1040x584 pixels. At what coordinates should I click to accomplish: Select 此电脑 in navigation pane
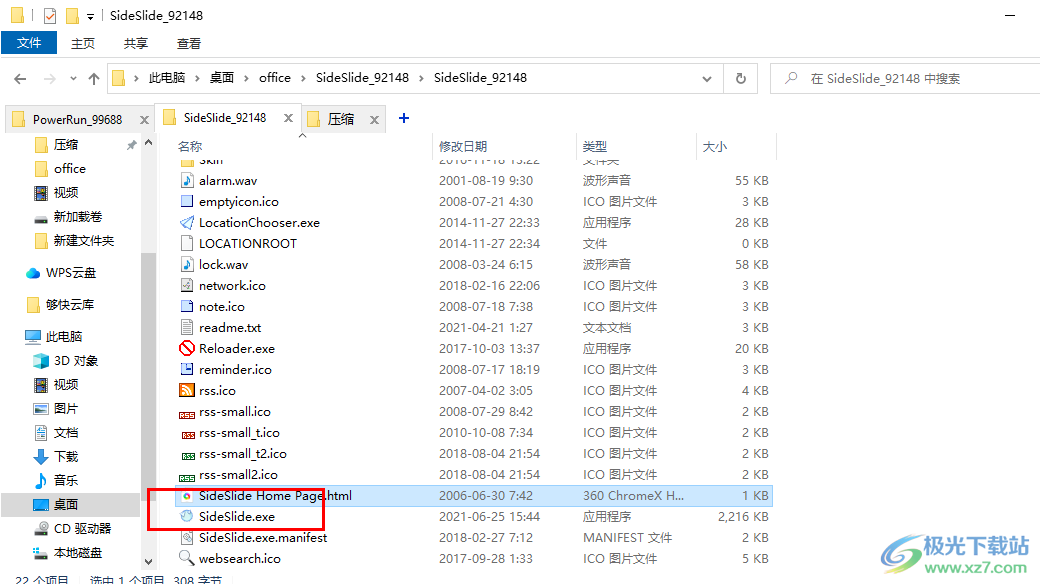64,336
